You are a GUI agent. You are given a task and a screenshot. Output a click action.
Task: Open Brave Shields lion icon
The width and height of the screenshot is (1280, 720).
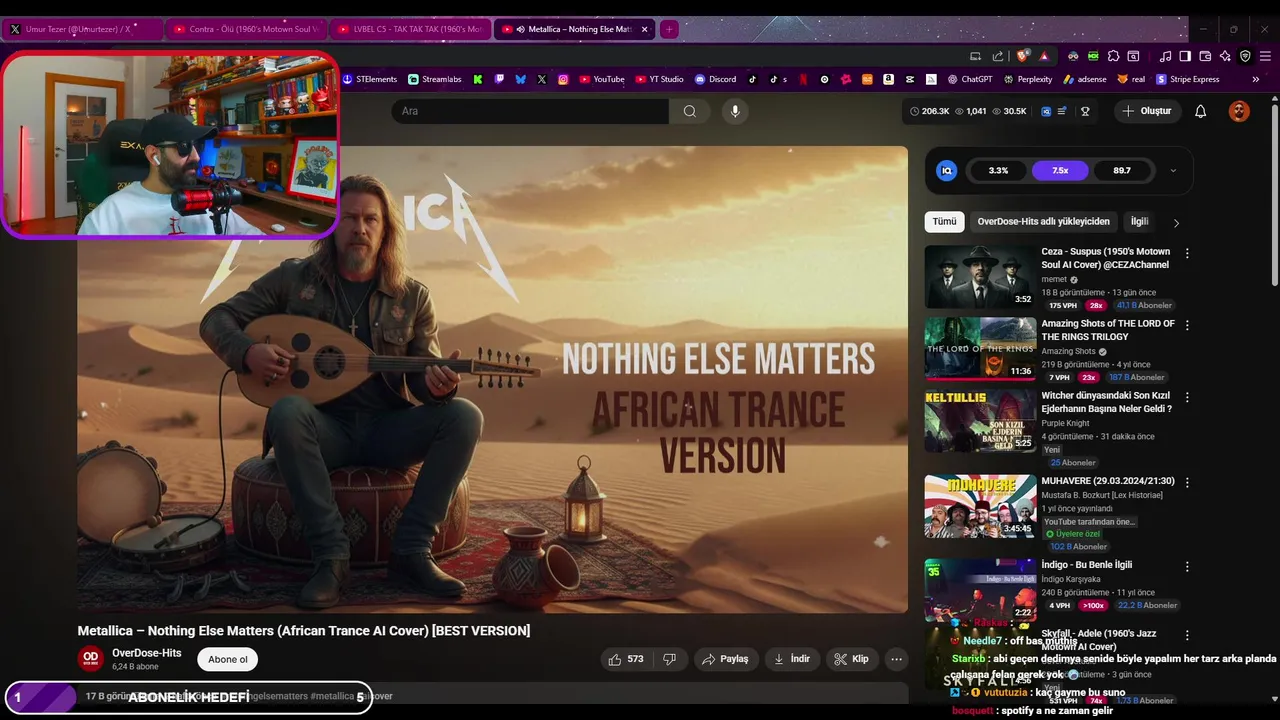point(1021,56)
